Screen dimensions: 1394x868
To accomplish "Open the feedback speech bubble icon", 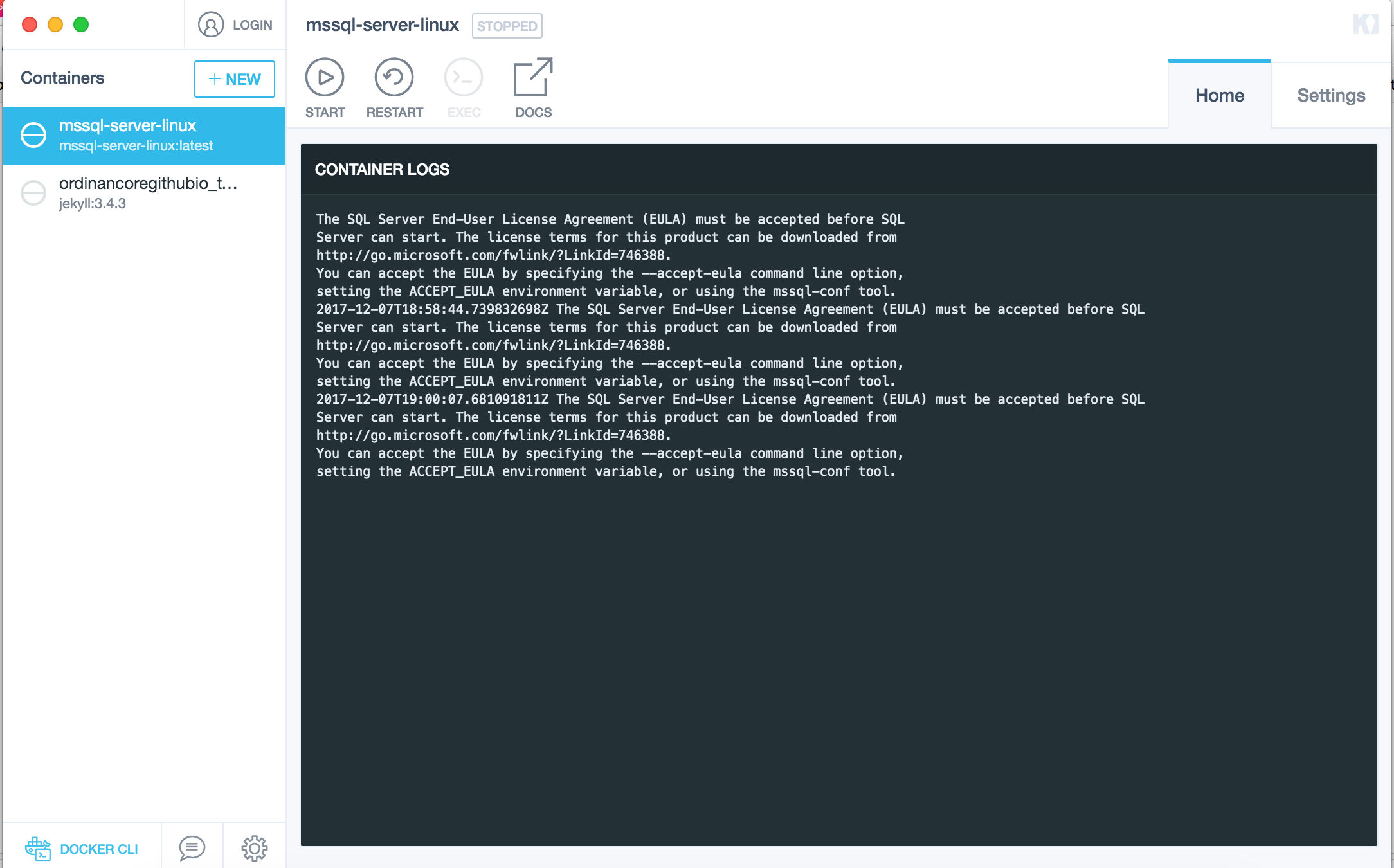I will coord(192,849).
